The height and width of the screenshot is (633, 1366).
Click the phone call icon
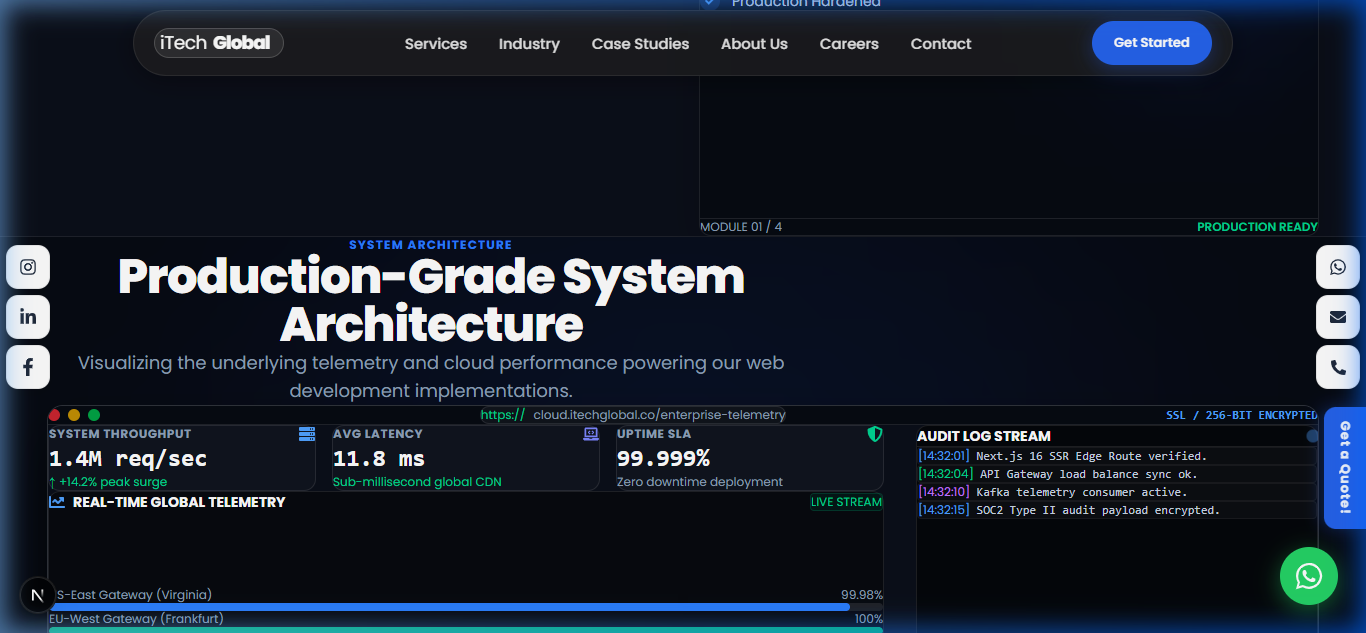point(1338,367)
